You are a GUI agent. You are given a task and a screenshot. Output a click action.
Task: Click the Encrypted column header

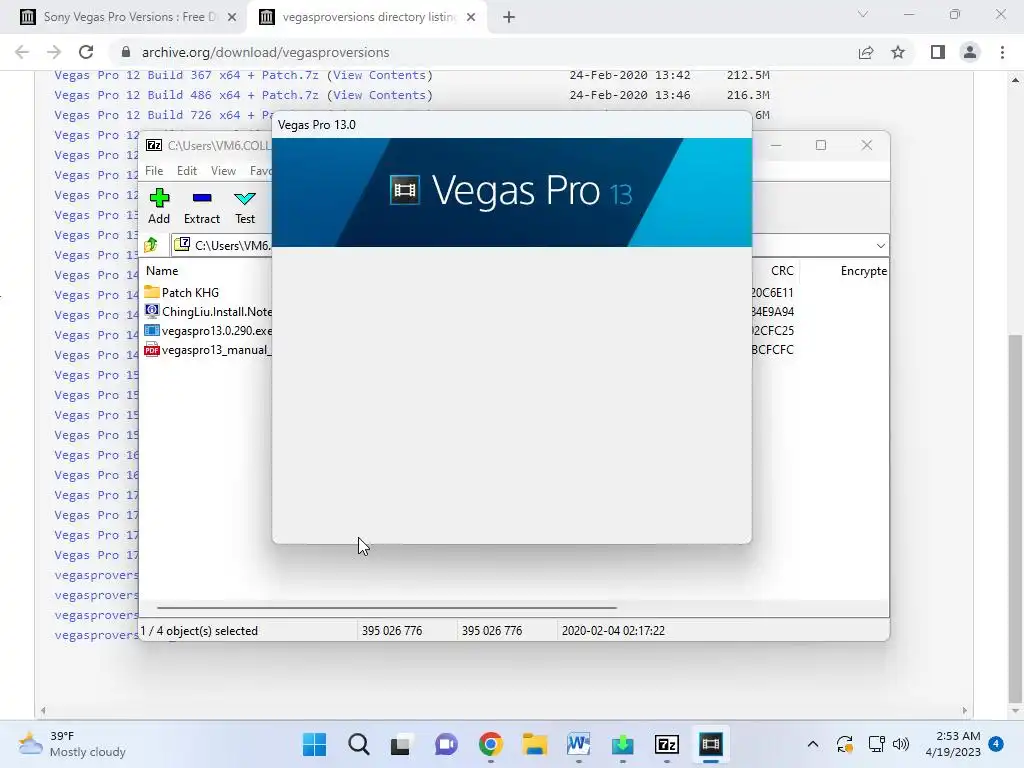pyautogui.click(x=863, y=270)
